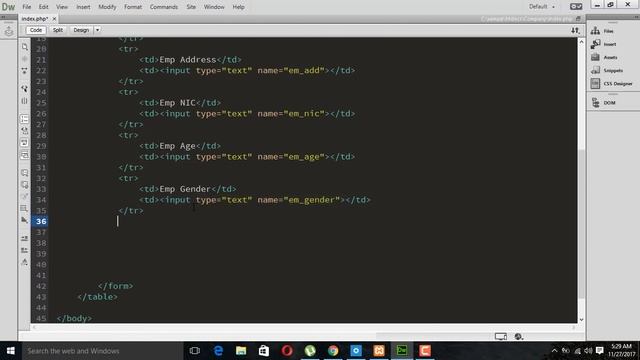Open the View menu
Screen dimensions: 640x360
pos(62,7)
